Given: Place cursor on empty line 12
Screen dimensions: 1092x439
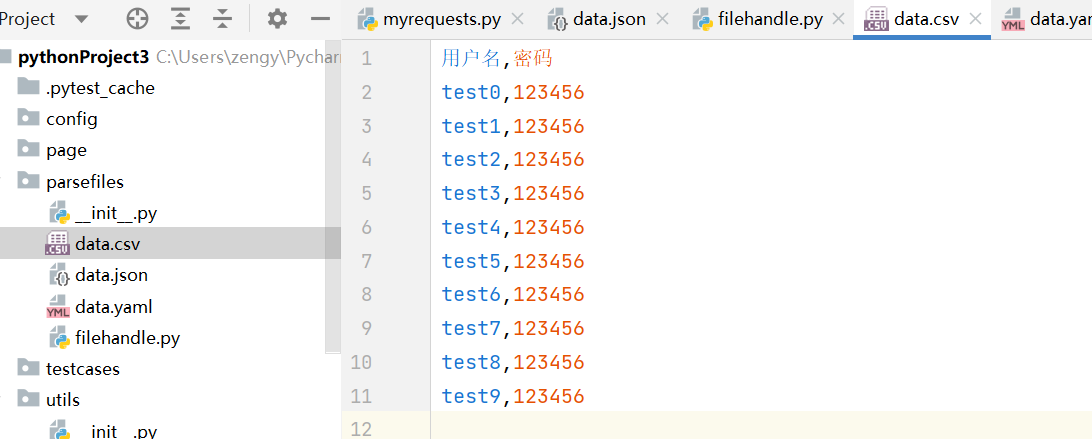Looking at the screenshot, I should click(761, 426).
